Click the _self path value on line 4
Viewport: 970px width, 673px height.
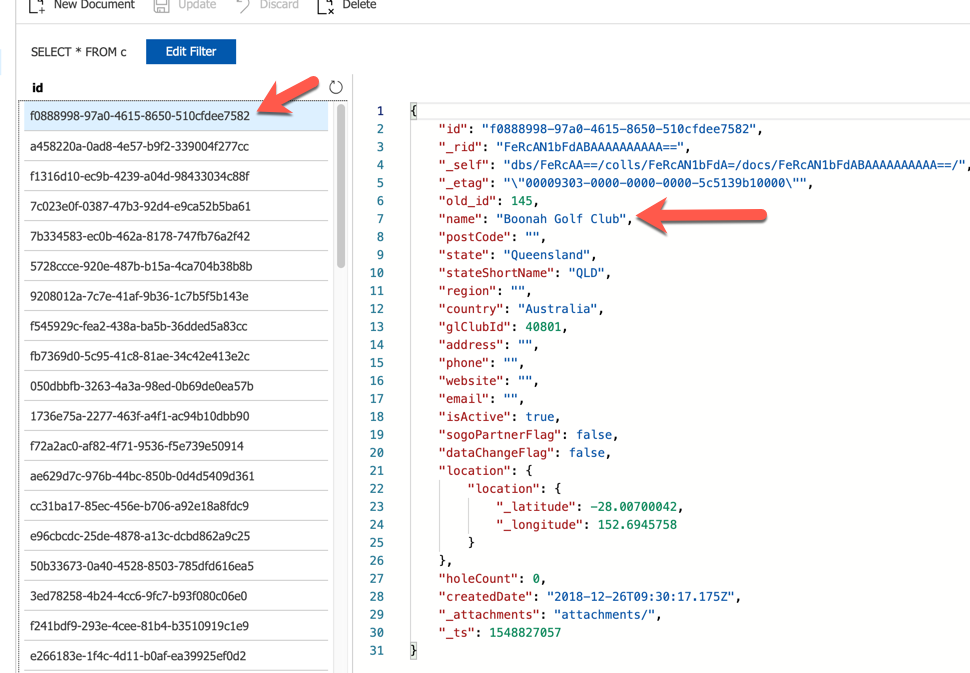[x=734, y=165]
